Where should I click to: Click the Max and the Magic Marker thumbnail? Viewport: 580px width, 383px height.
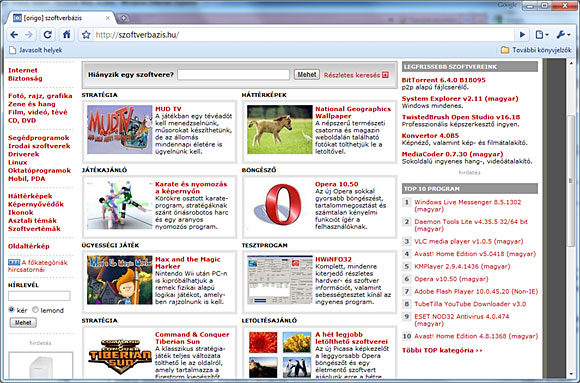point(119,280)
